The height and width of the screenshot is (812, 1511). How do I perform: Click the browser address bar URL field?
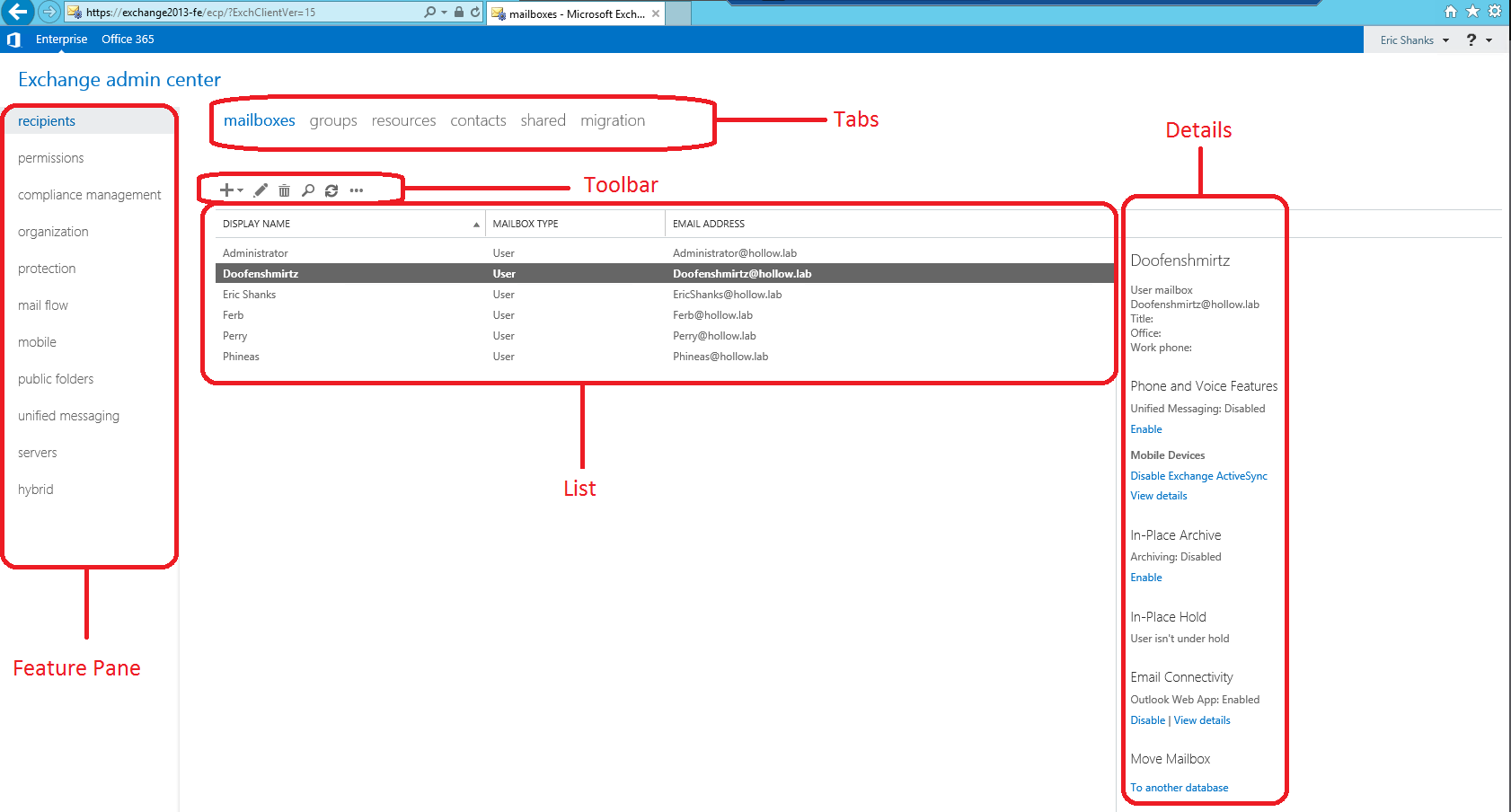pyautogui.click(x=252, y=13)
